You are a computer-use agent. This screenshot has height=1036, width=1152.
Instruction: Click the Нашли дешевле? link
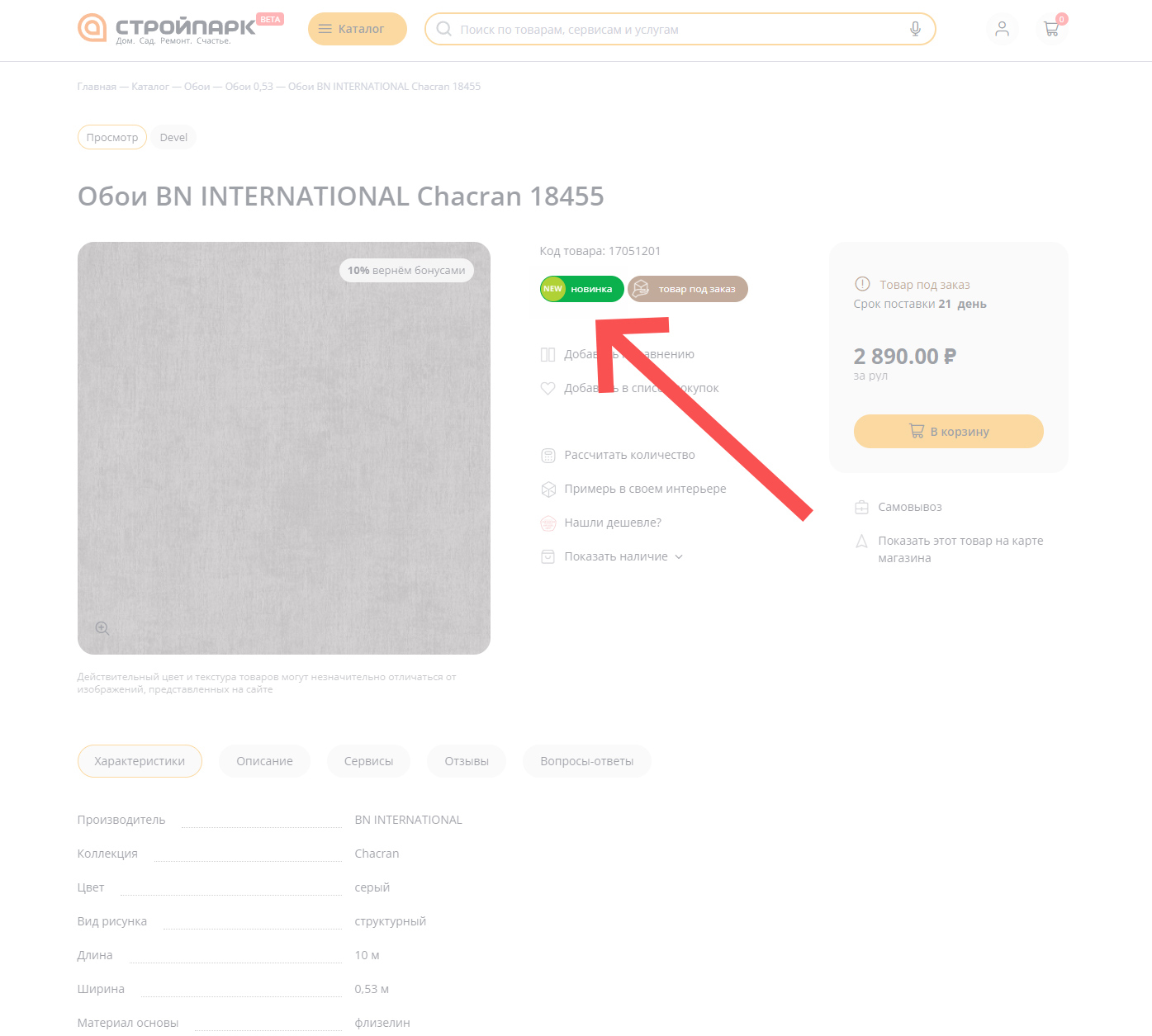pyautogui.click(x=613, y=523)
